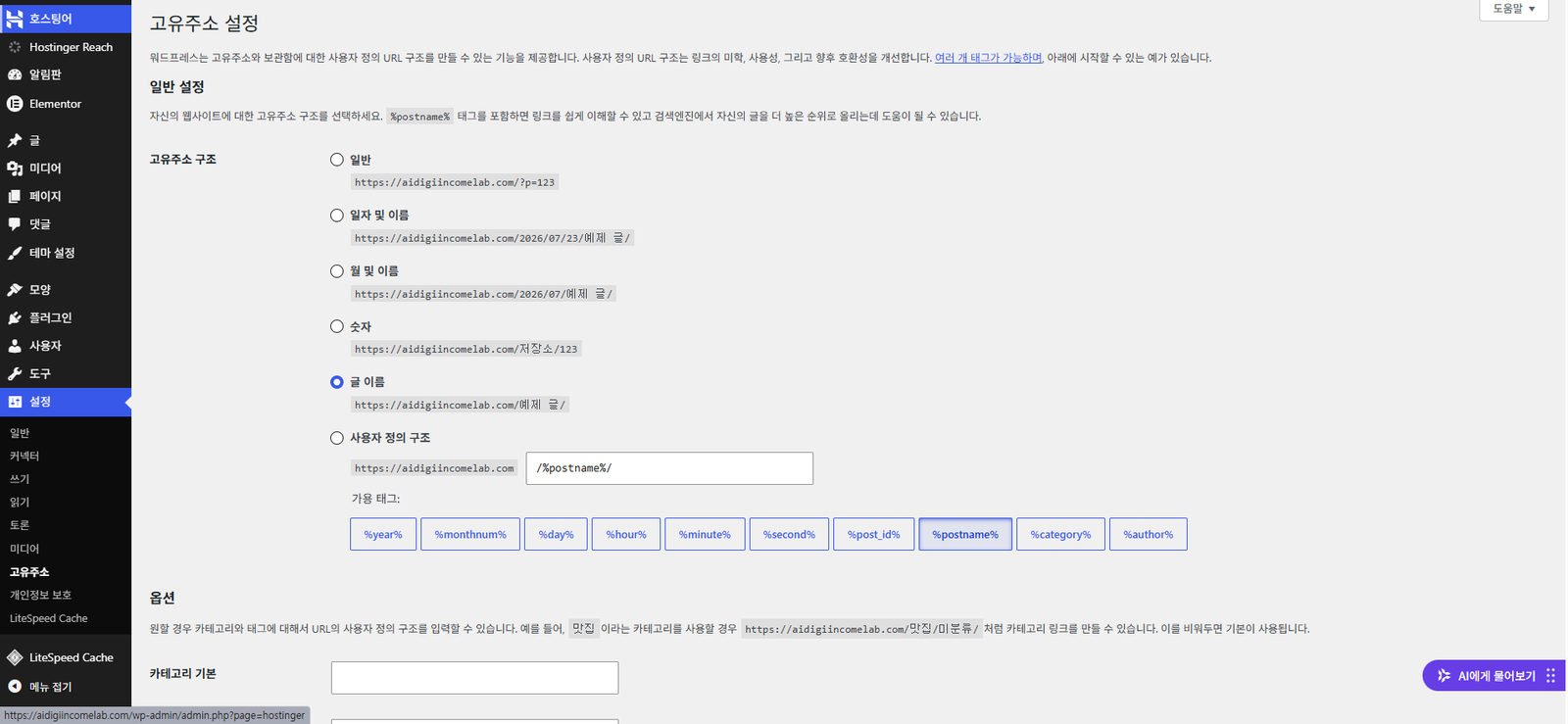Toggle the %postname% tag button
The width and height of the screenshot is (1568, 724).
pyautogui.click(x=965, y=534)
